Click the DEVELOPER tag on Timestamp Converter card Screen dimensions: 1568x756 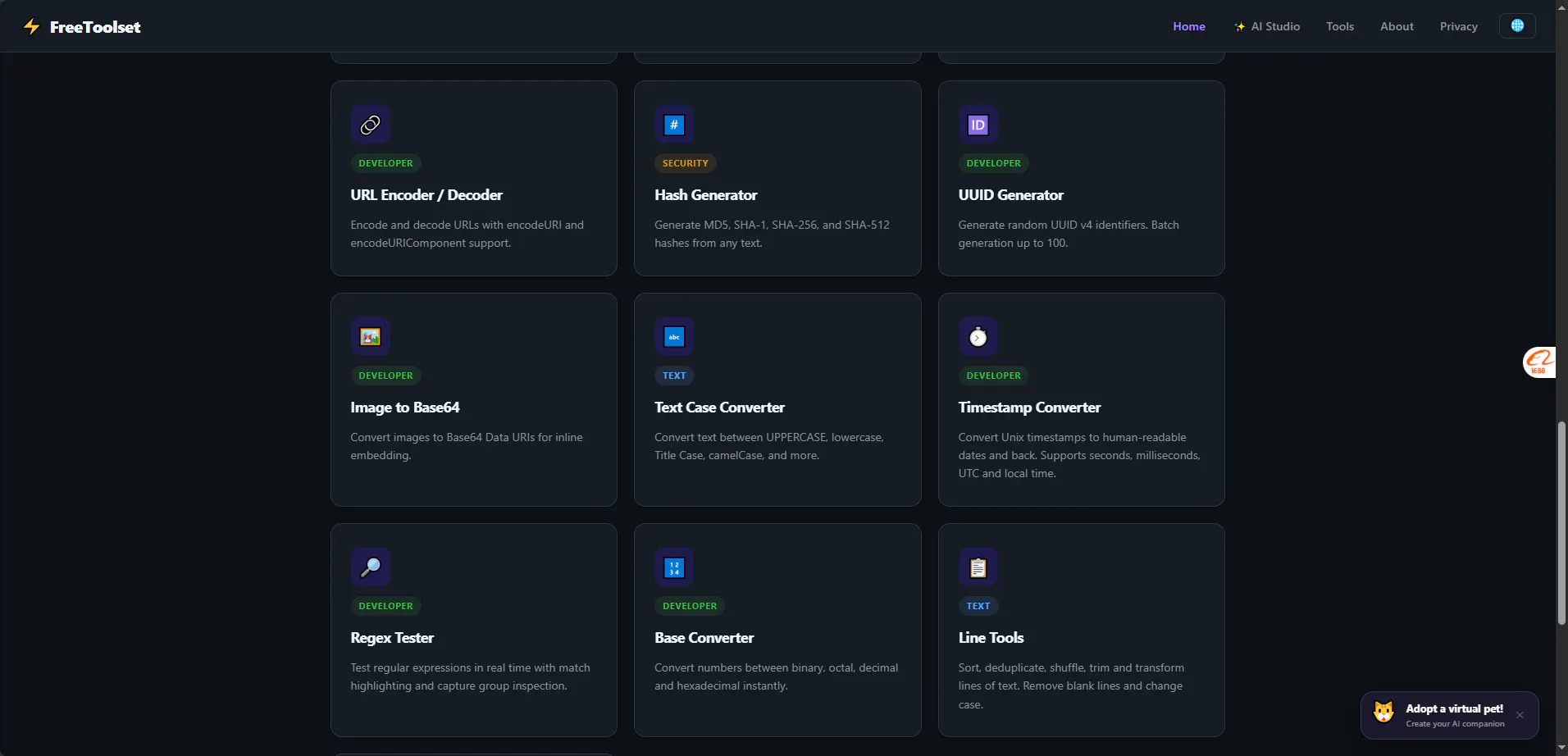(x=994, y=376)
